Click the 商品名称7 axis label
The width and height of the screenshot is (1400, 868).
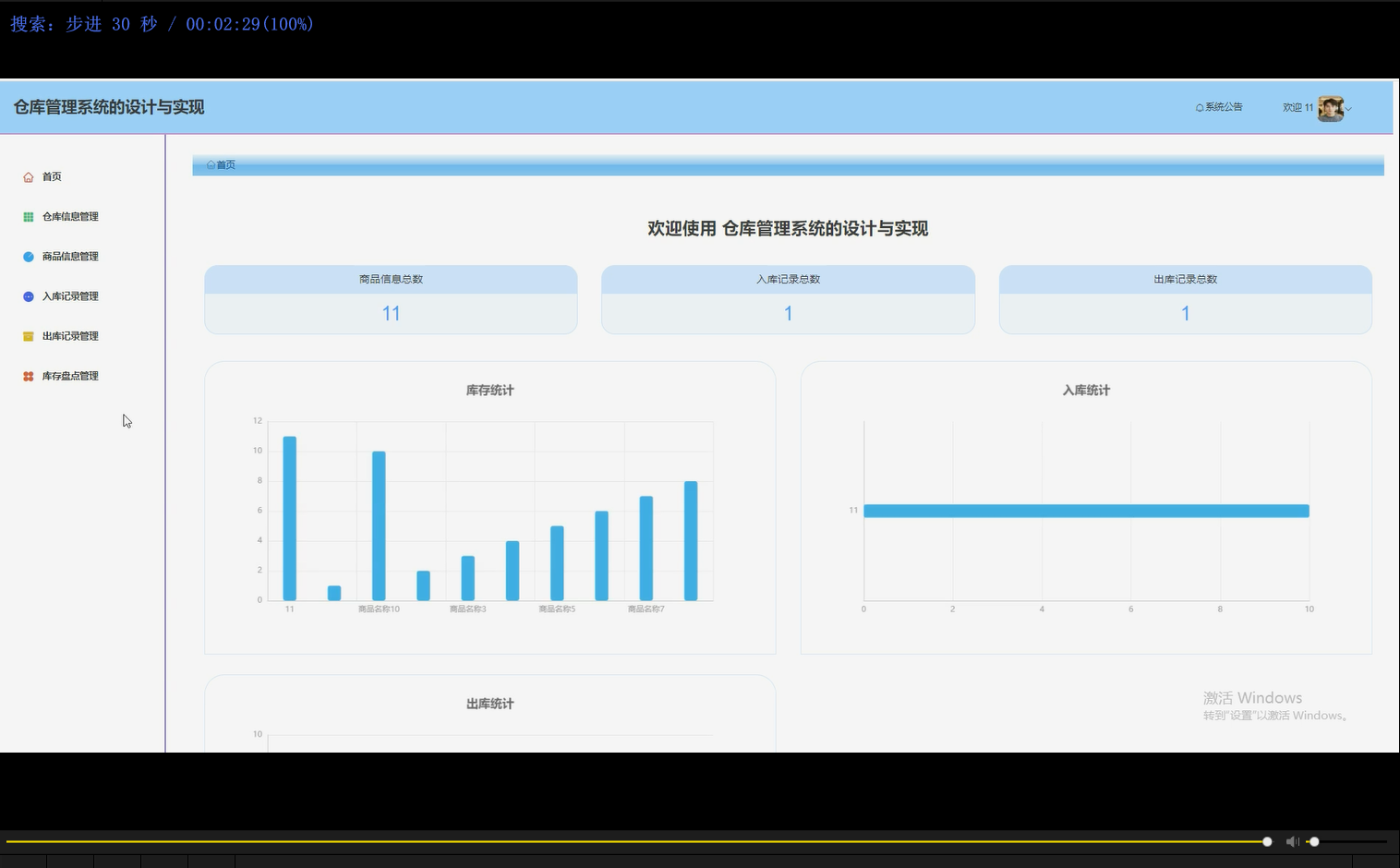coord(646,609)
